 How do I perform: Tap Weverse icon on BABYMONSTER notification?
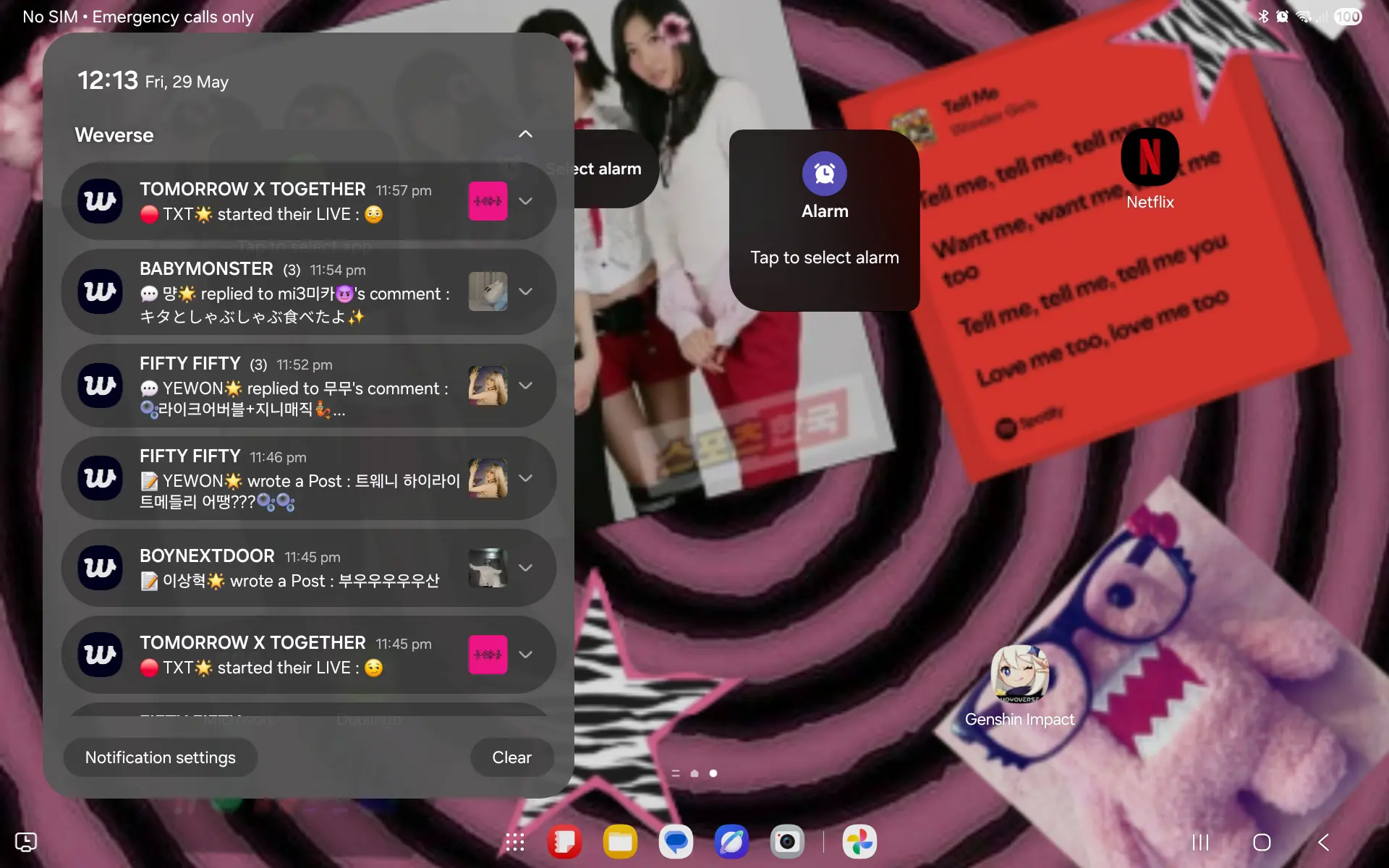click(x=100, y=292)
